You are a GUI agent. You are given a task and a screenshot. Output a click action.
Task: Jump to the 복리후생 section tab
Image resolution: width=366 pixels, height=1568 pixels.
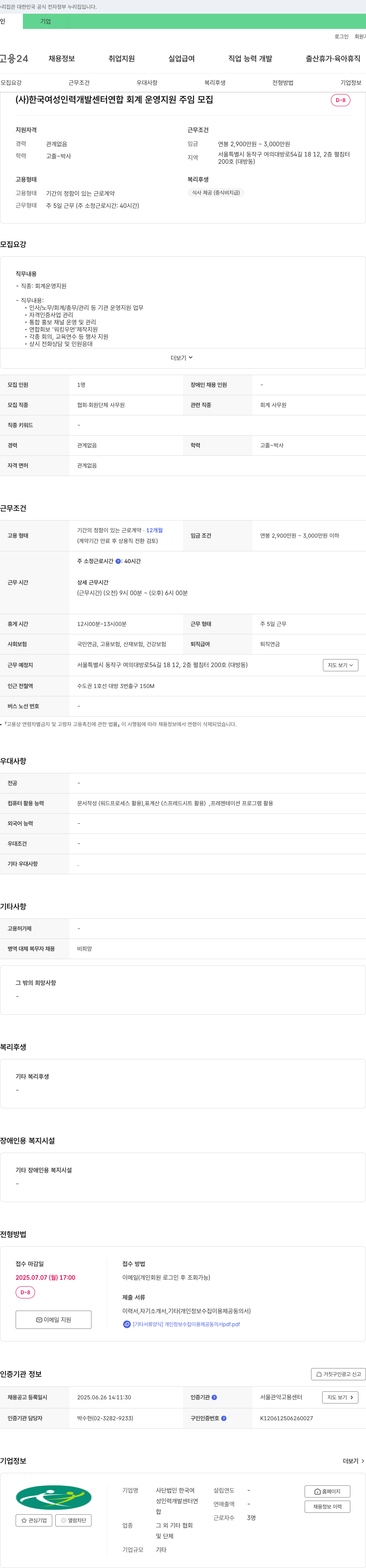[x=215, y=83]
